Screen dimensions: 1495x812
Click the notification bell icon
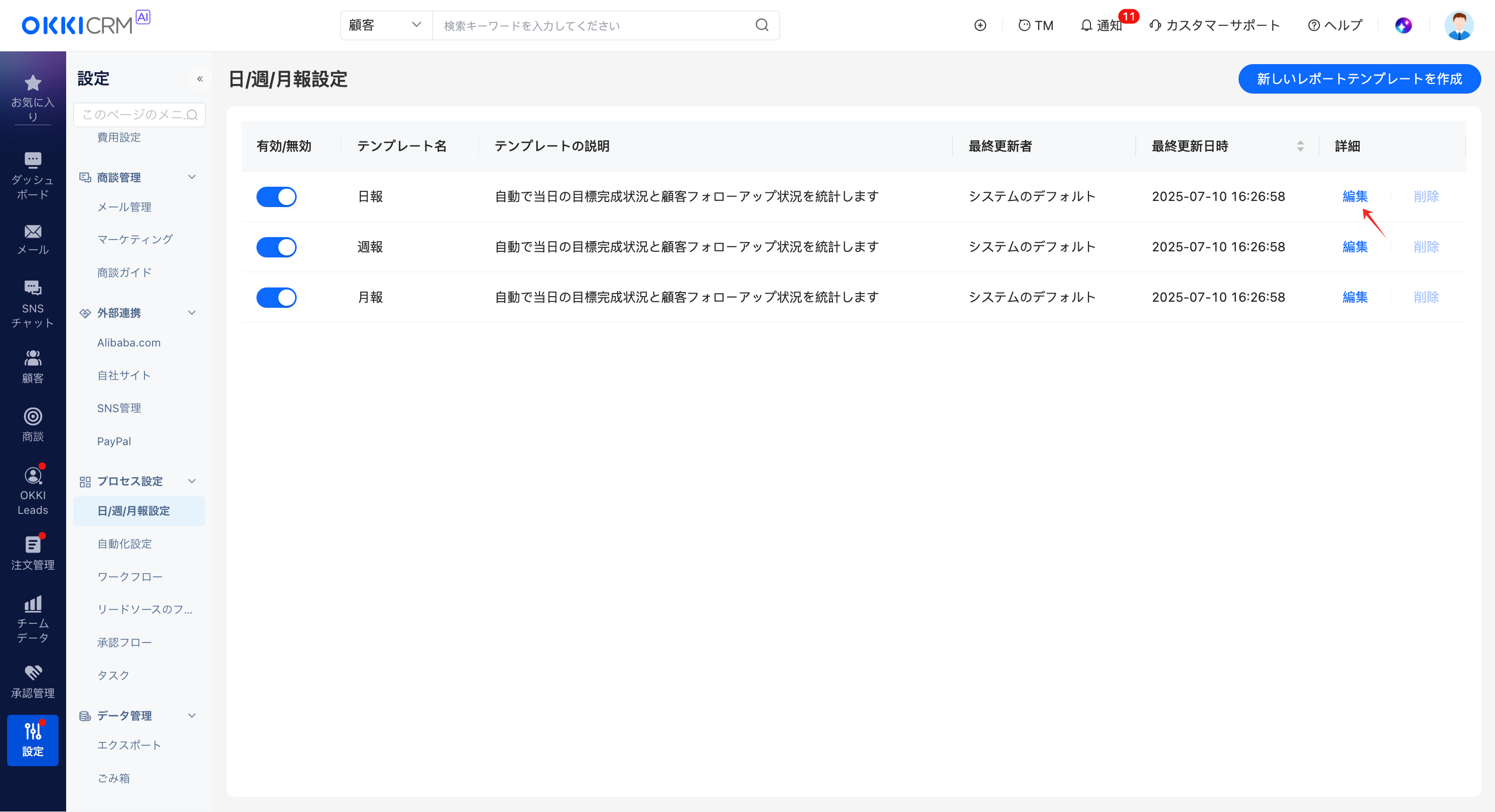point(1086,25)
